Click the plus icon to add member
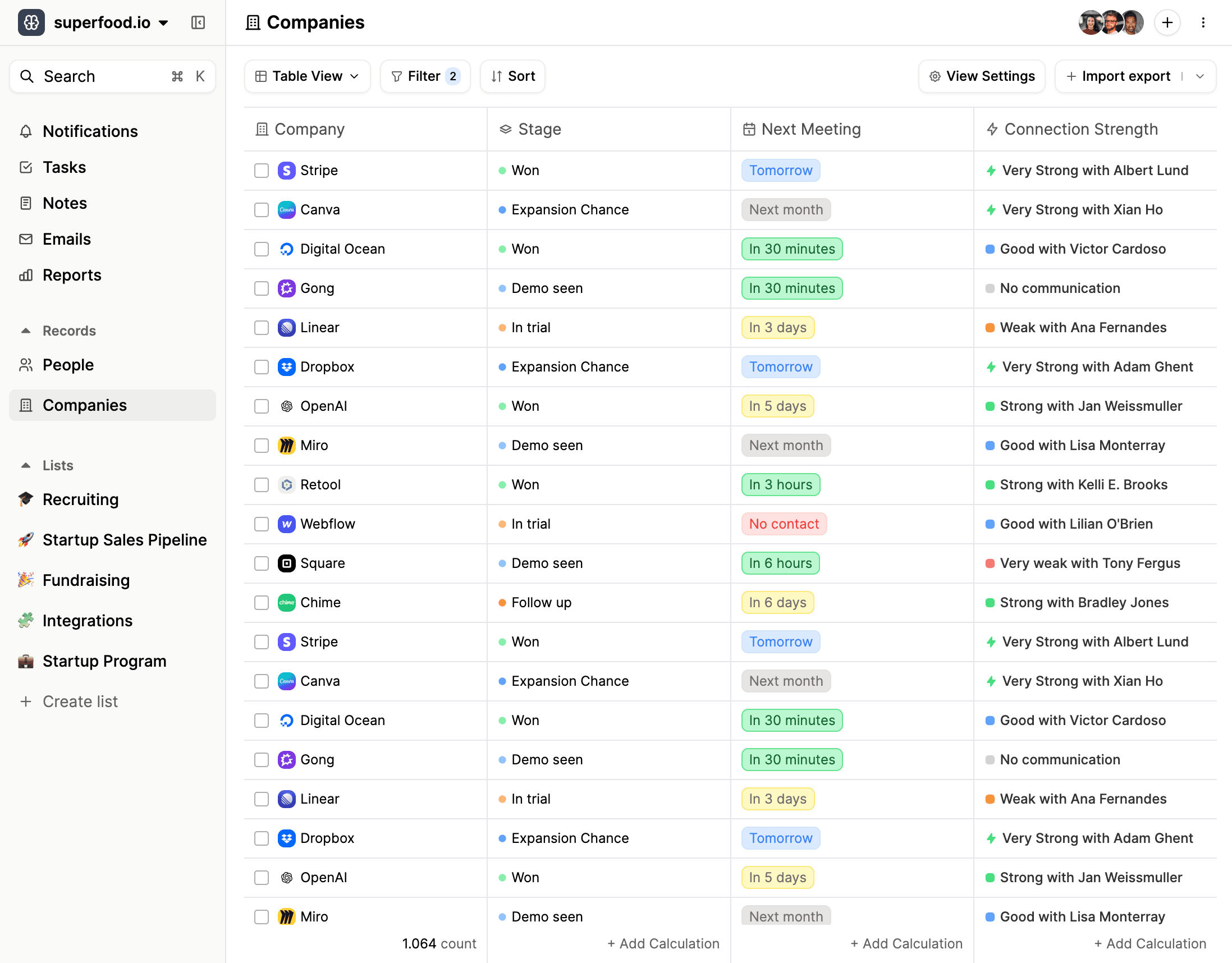This screenshot has height=963, width=1232. coord(1167,22)
